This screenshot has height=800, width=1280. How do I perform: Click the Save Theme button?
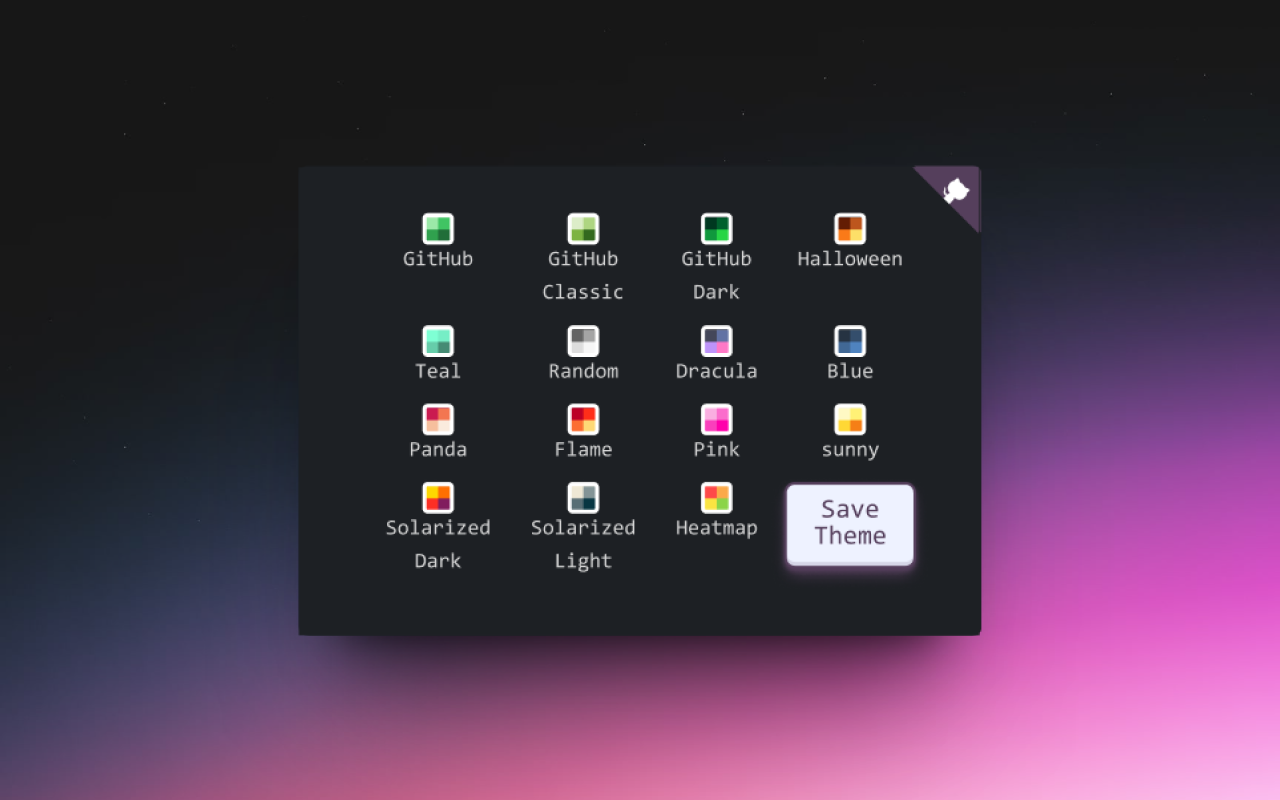click(x=849, y=523)
